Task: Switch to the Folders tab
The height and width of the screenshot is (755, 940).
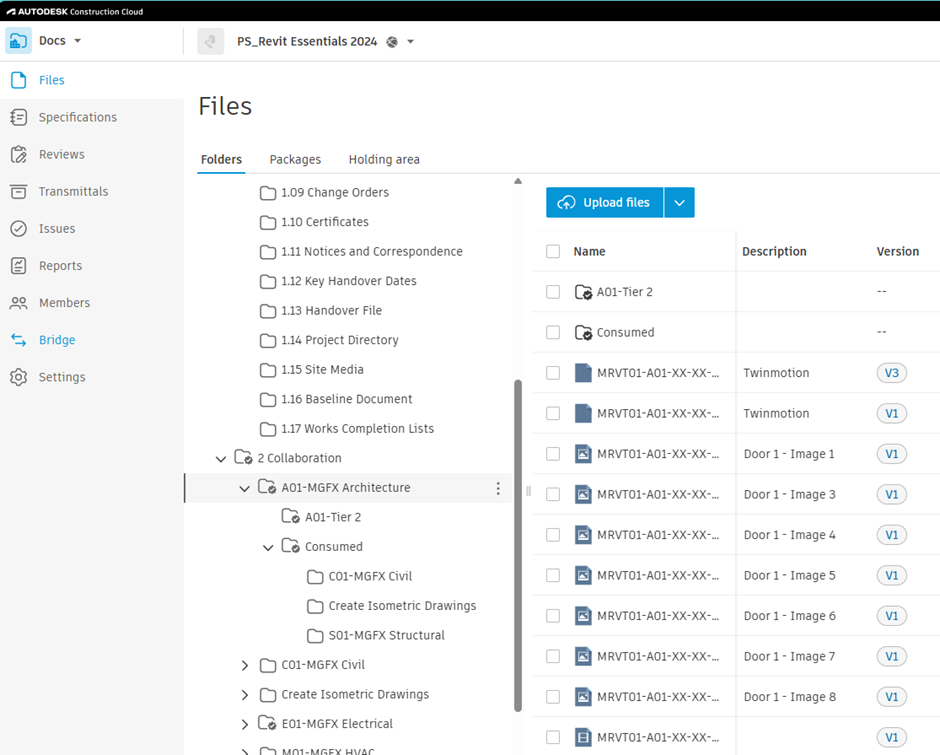Action: coord(221,160)
